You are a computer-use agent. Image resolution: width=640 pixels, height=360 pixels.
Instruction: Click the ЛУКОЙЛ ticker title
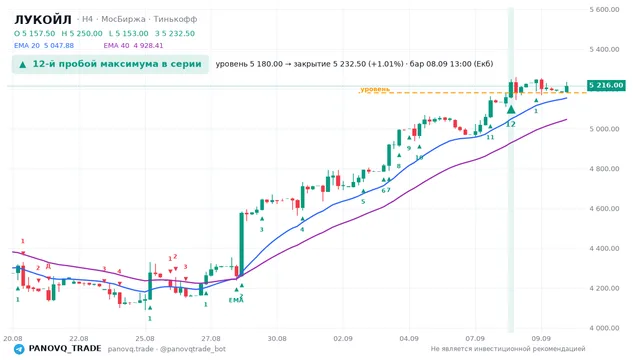pyautogui.click(x=43, y=19)
